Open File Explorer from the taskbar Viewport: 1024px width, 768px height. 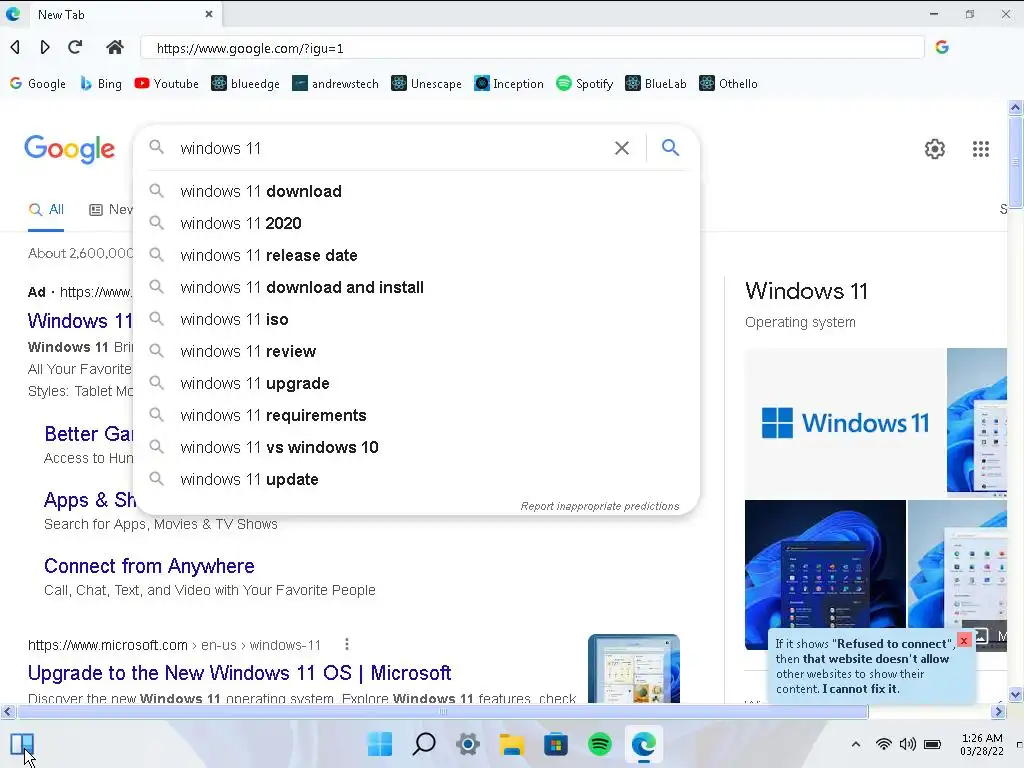512,744
